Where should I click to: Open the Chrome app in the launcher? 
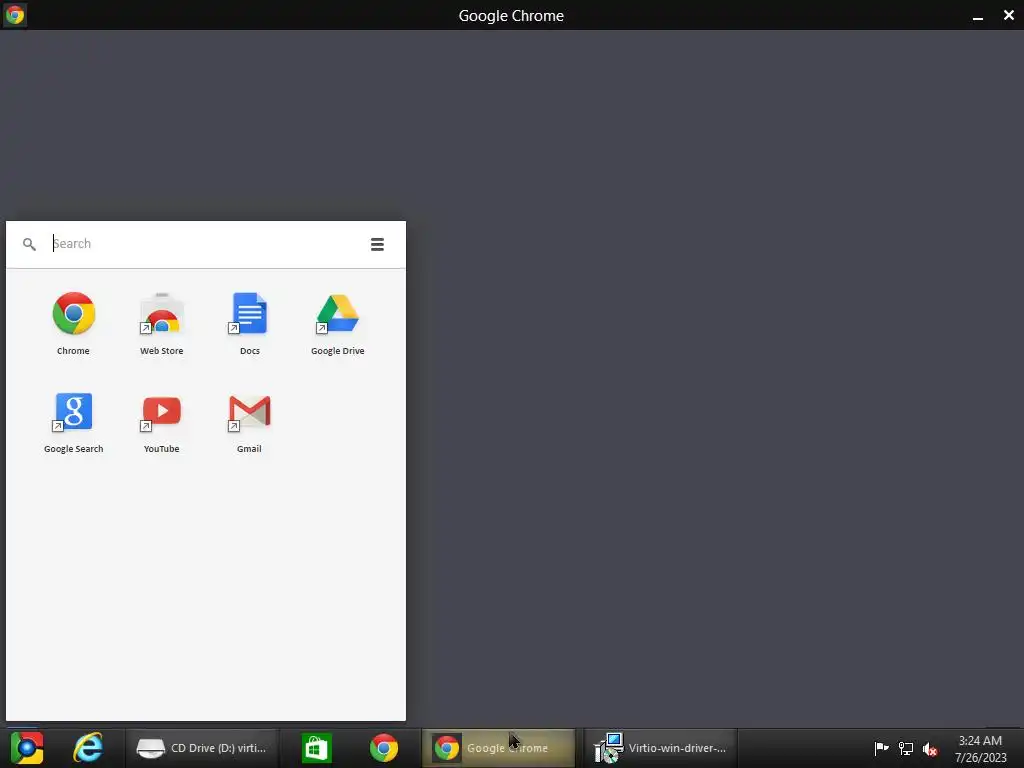click(x=73, y=323)
